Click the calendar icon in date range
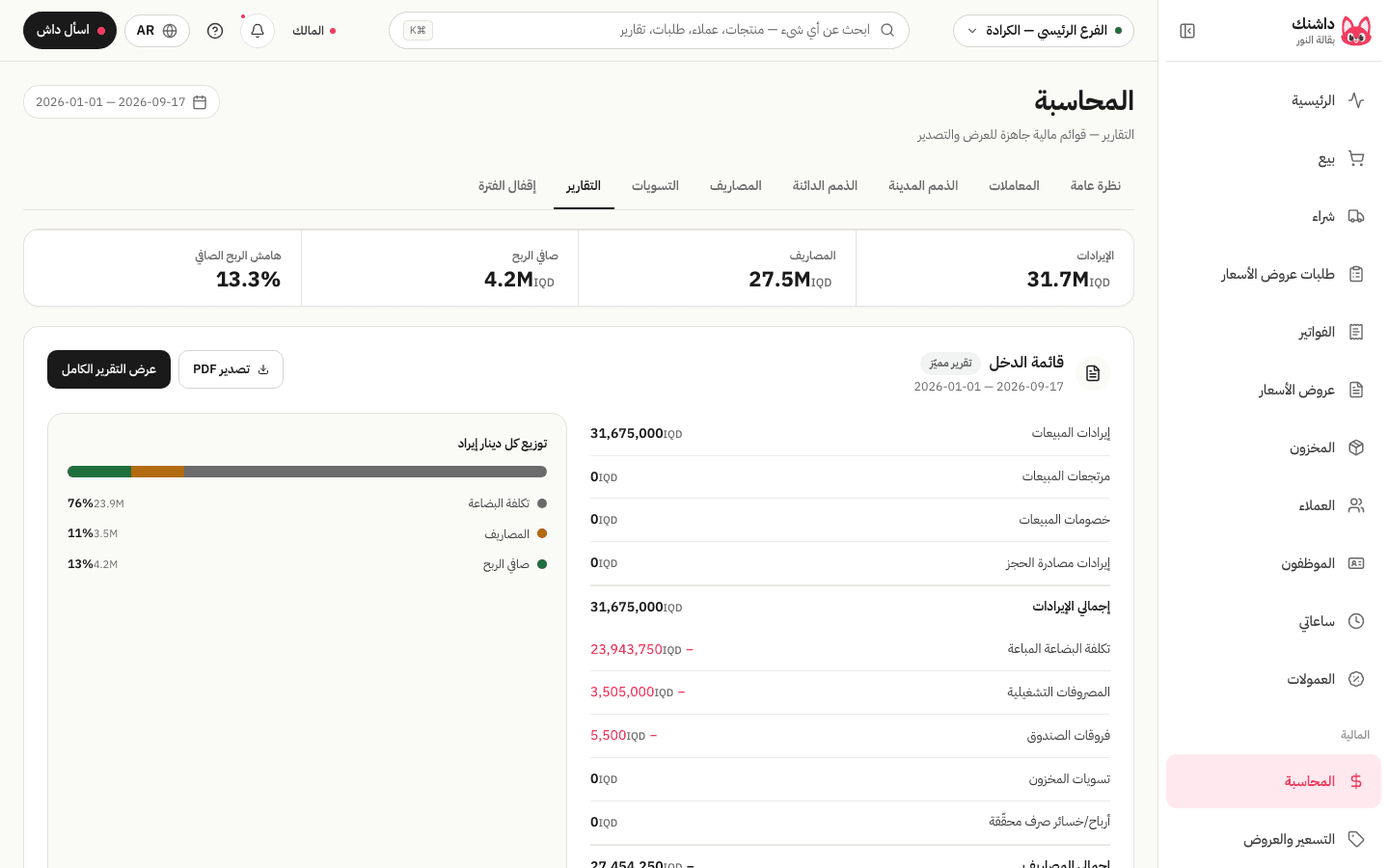This screenshot has height=868, width=1389. [200, 102]
